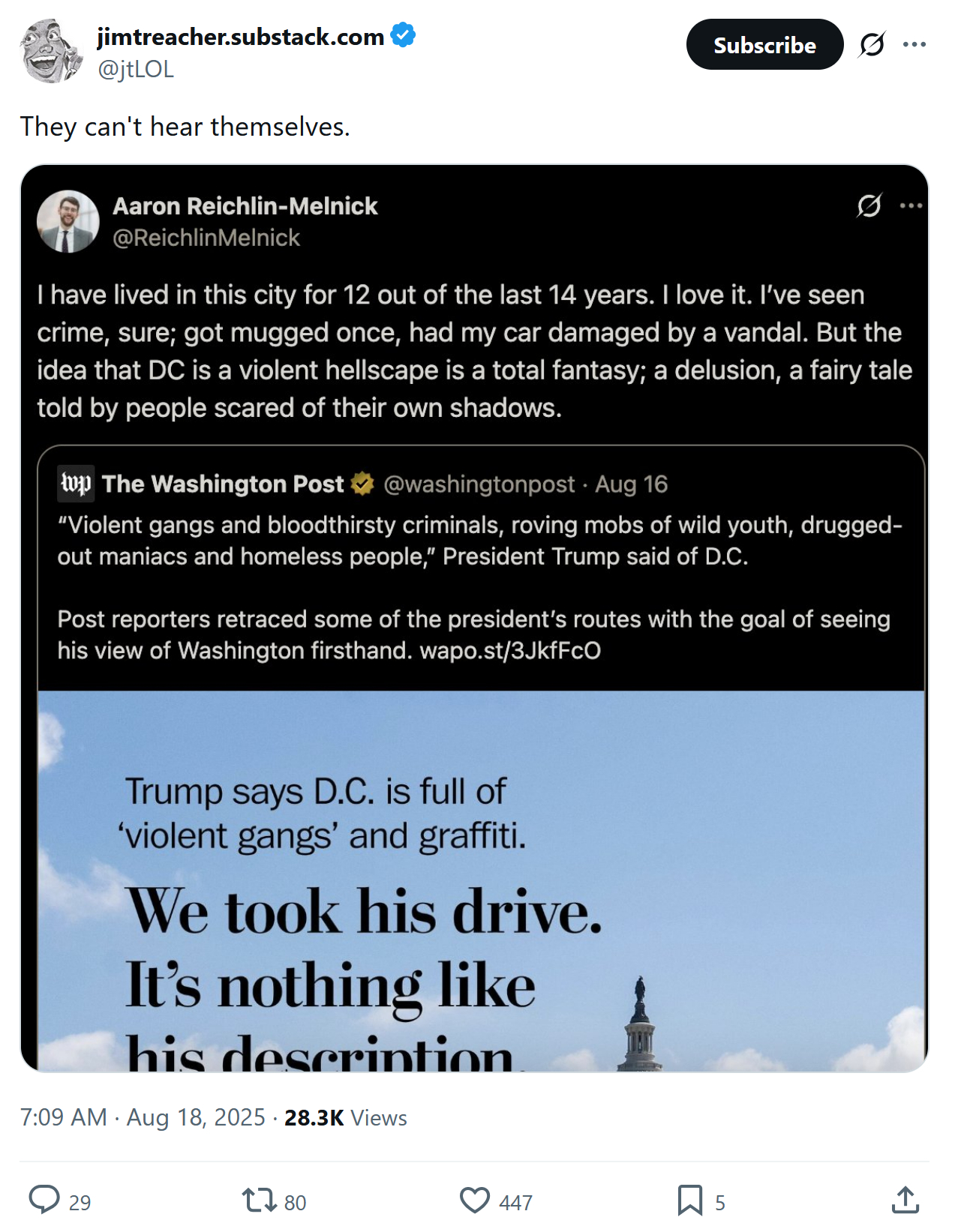Open Aaron Reichlin-Melnick display name
Image resolution: width=955 pixels, height=1232 pixels.
245,206
